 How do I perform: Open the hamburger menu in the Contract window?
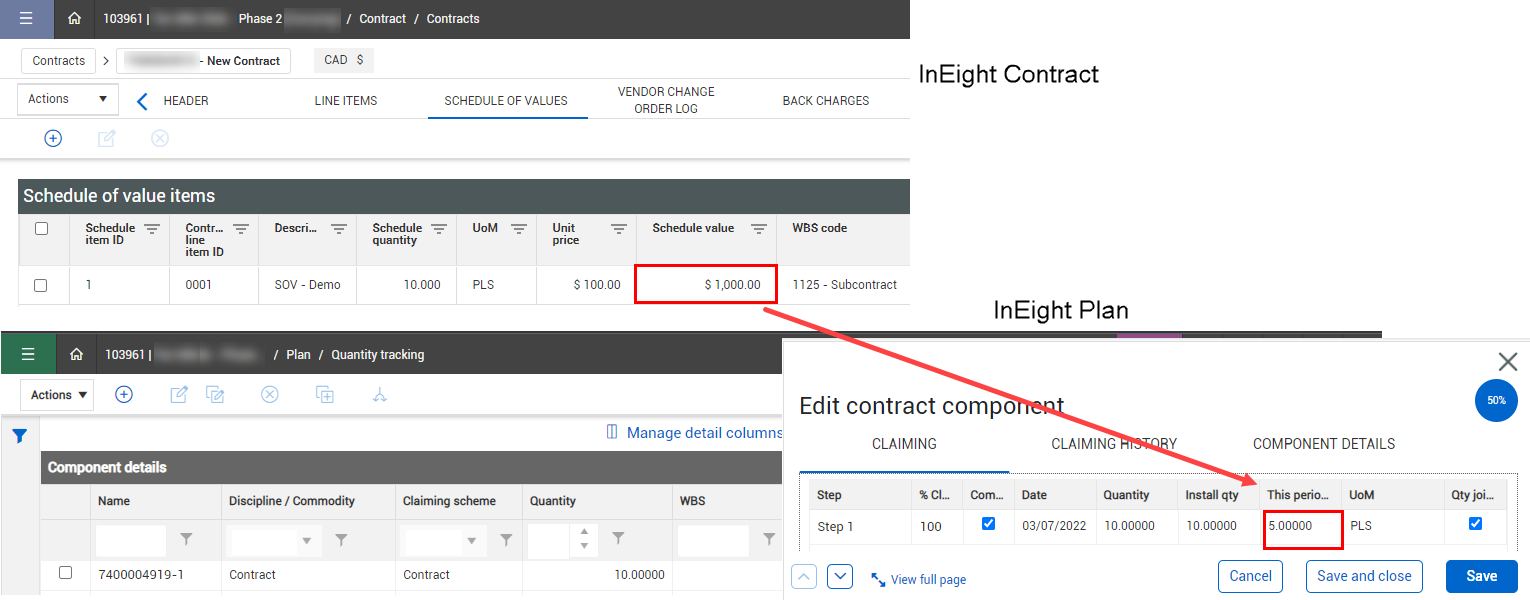26,19
